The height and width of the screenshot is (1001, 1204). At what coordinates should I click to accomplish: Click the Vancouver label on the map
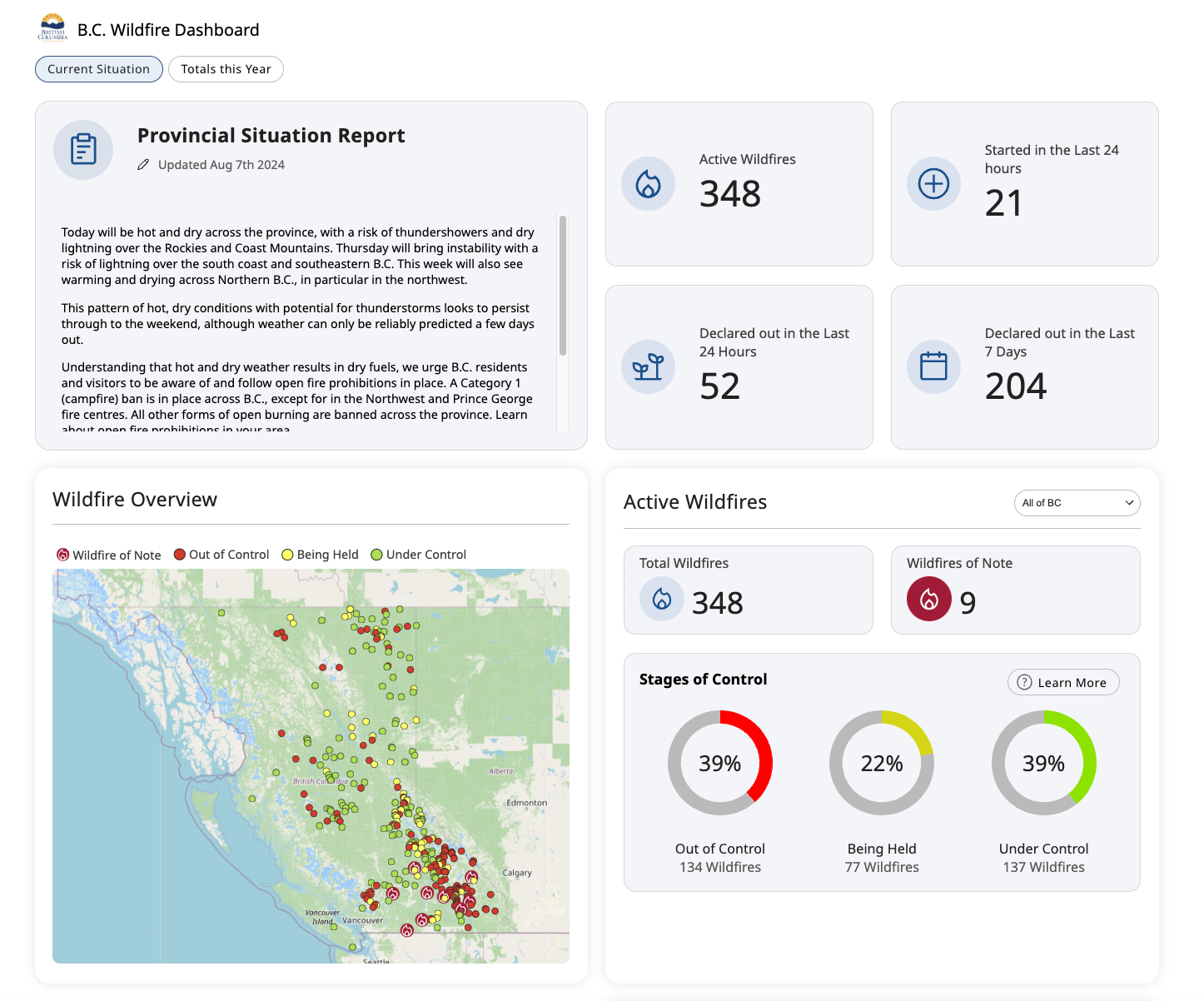coord(363,920)
